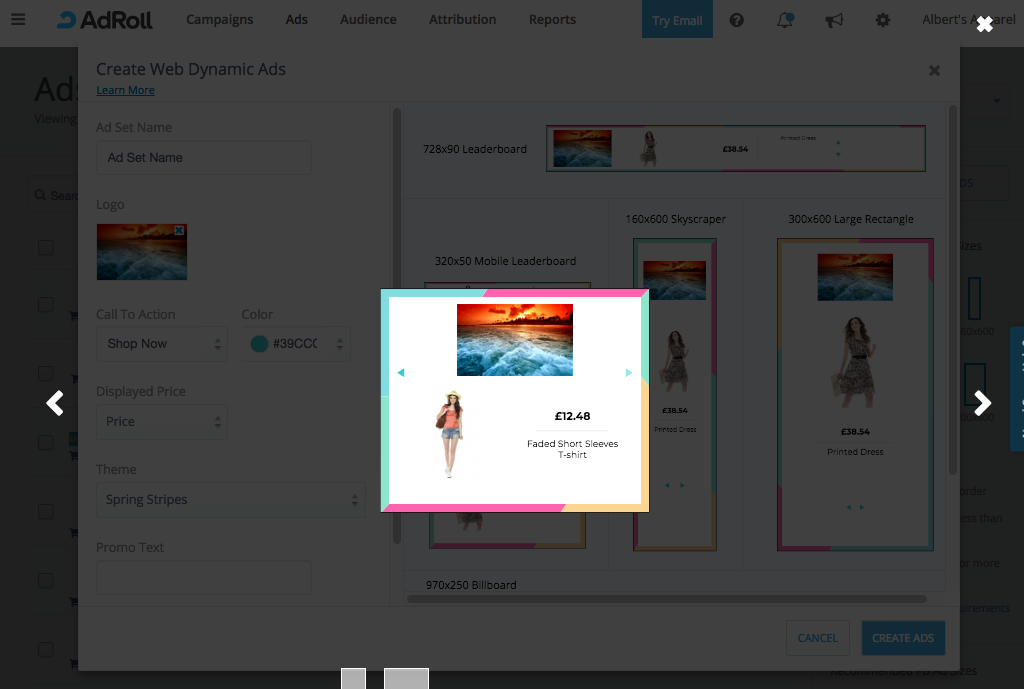Click the Try Email button

(x=677, y=20)
